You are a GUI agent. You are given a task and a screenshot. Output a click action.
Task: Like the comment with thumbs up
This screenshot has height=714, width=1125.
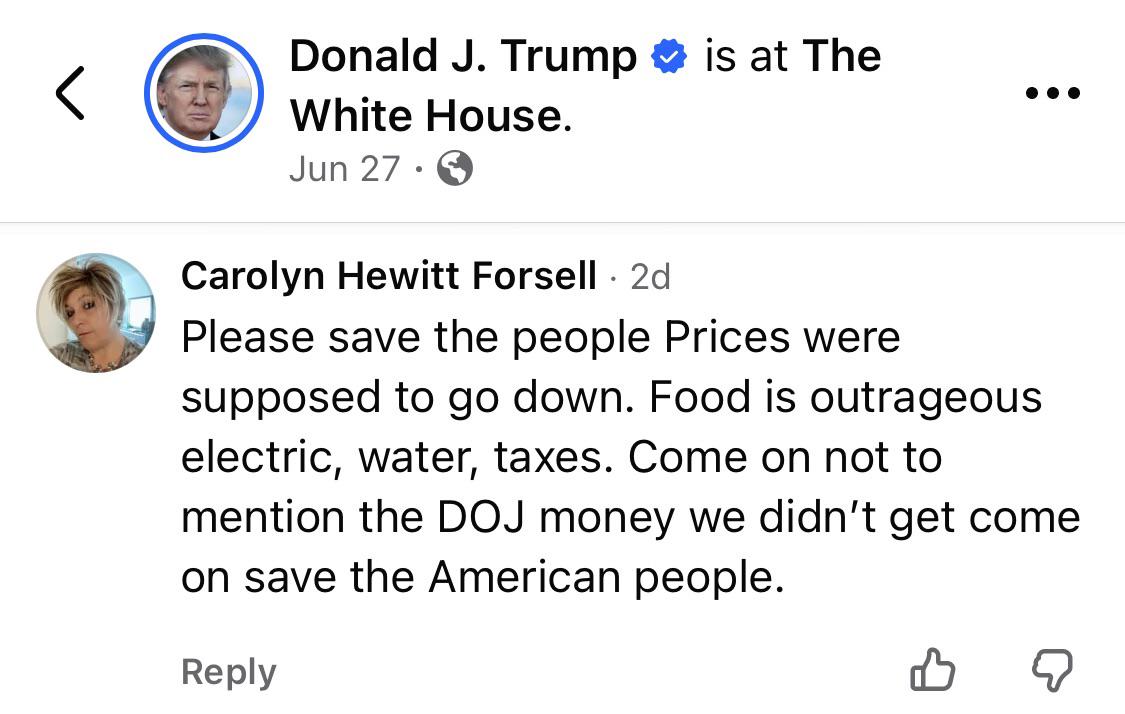tap(932, 670)
